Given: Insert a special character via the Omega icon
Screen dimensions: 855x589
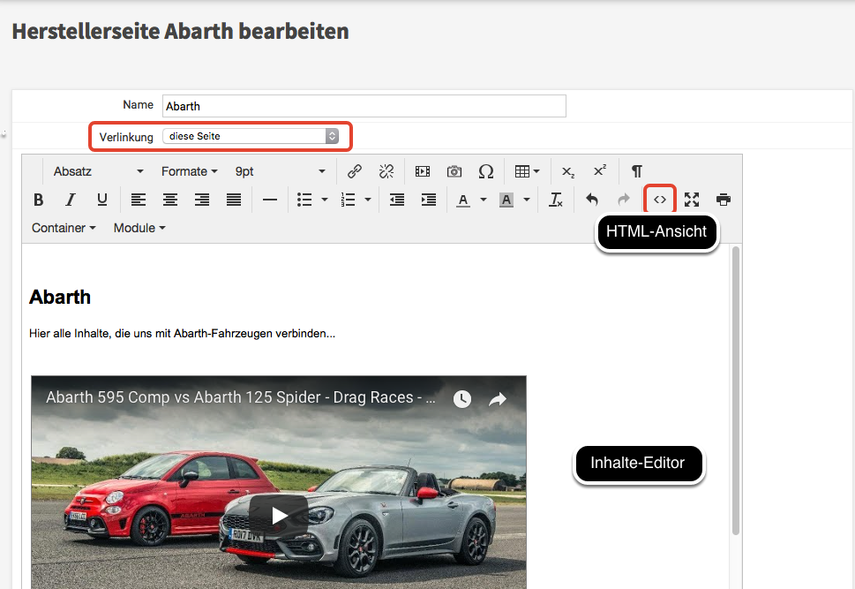Looking at the screenshot, I should point(485,171).
